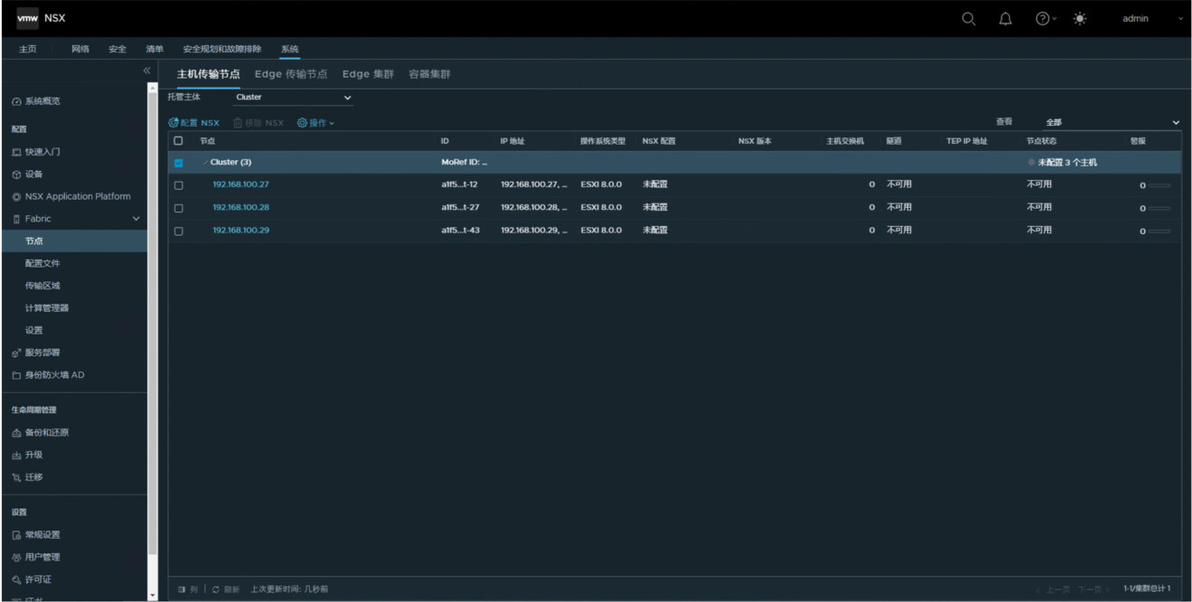The image size is (1192, 602).
Task: Uncheck the Cluster (3) row checkbox
Action: [x=179, y=163]
